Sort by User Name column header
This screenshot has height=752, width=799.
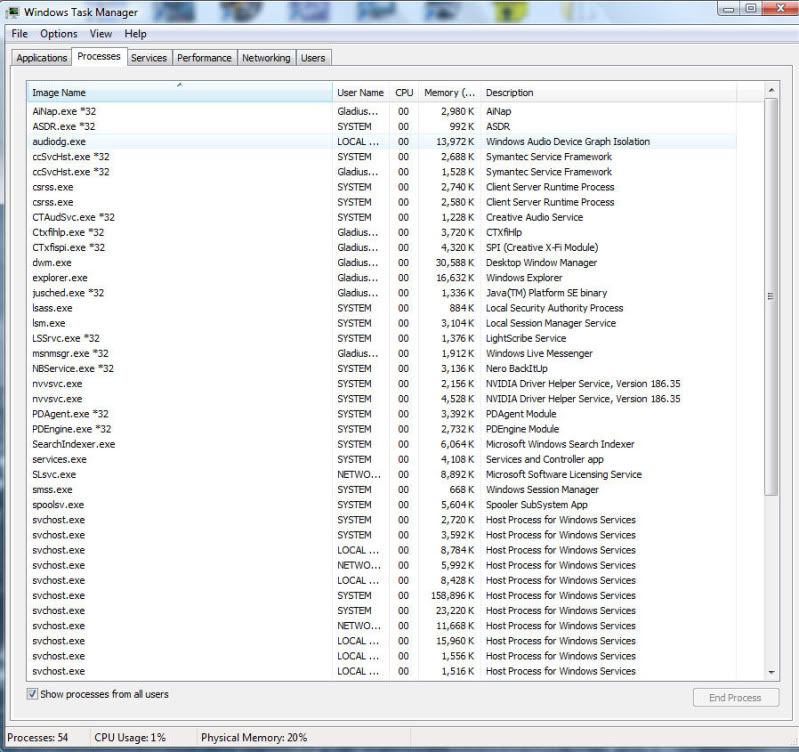tap(360, 92)
